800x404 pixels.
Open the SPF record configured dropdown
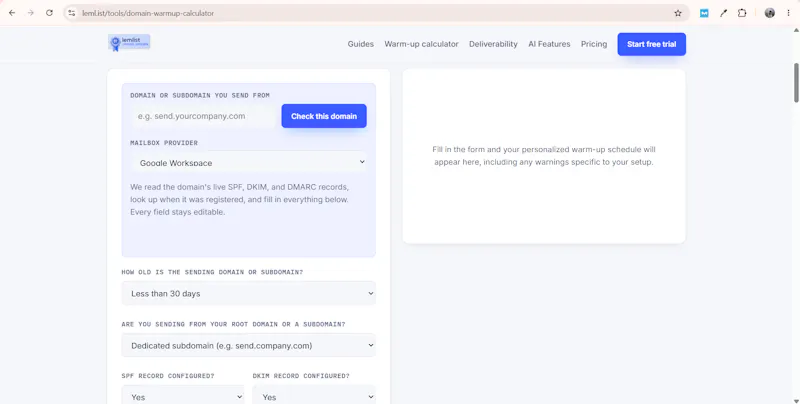click(183, 396)
